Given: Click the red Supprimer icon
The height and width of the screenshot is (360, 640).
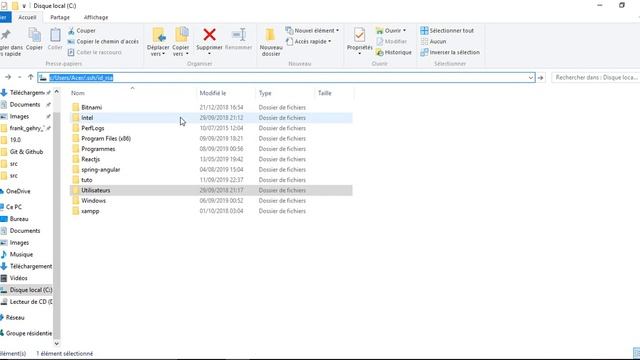Looking at the screenshot, I should [x=209, y=35].
